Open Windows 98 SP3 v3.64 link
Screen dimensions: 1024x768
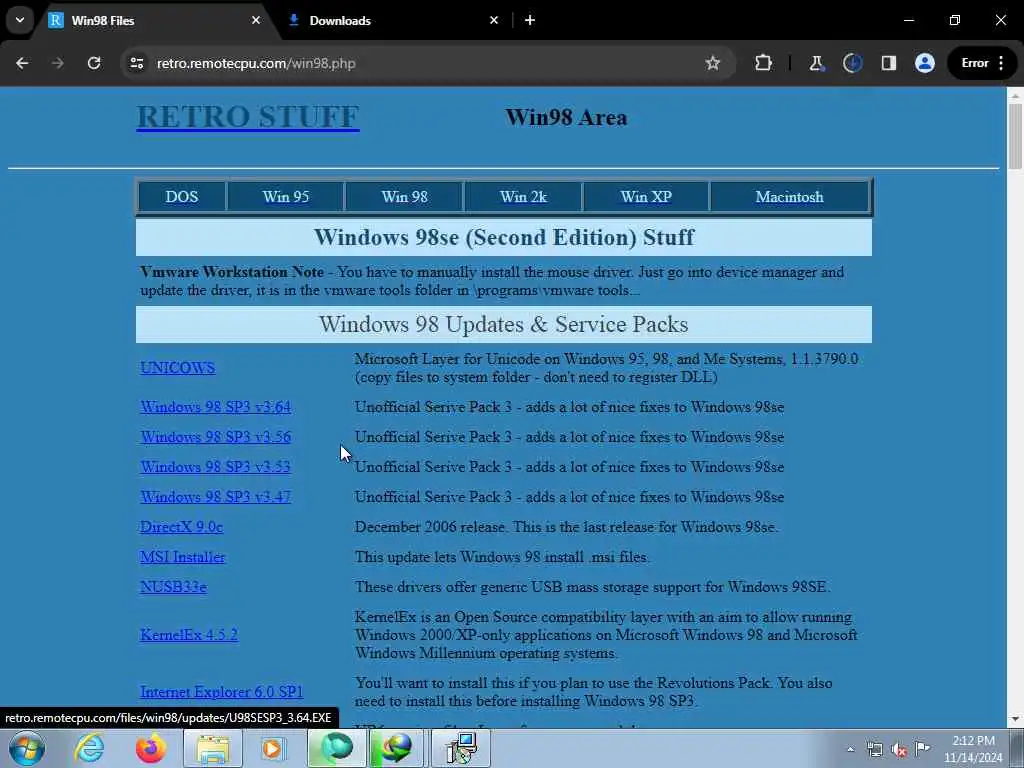(x=216, y=407)
